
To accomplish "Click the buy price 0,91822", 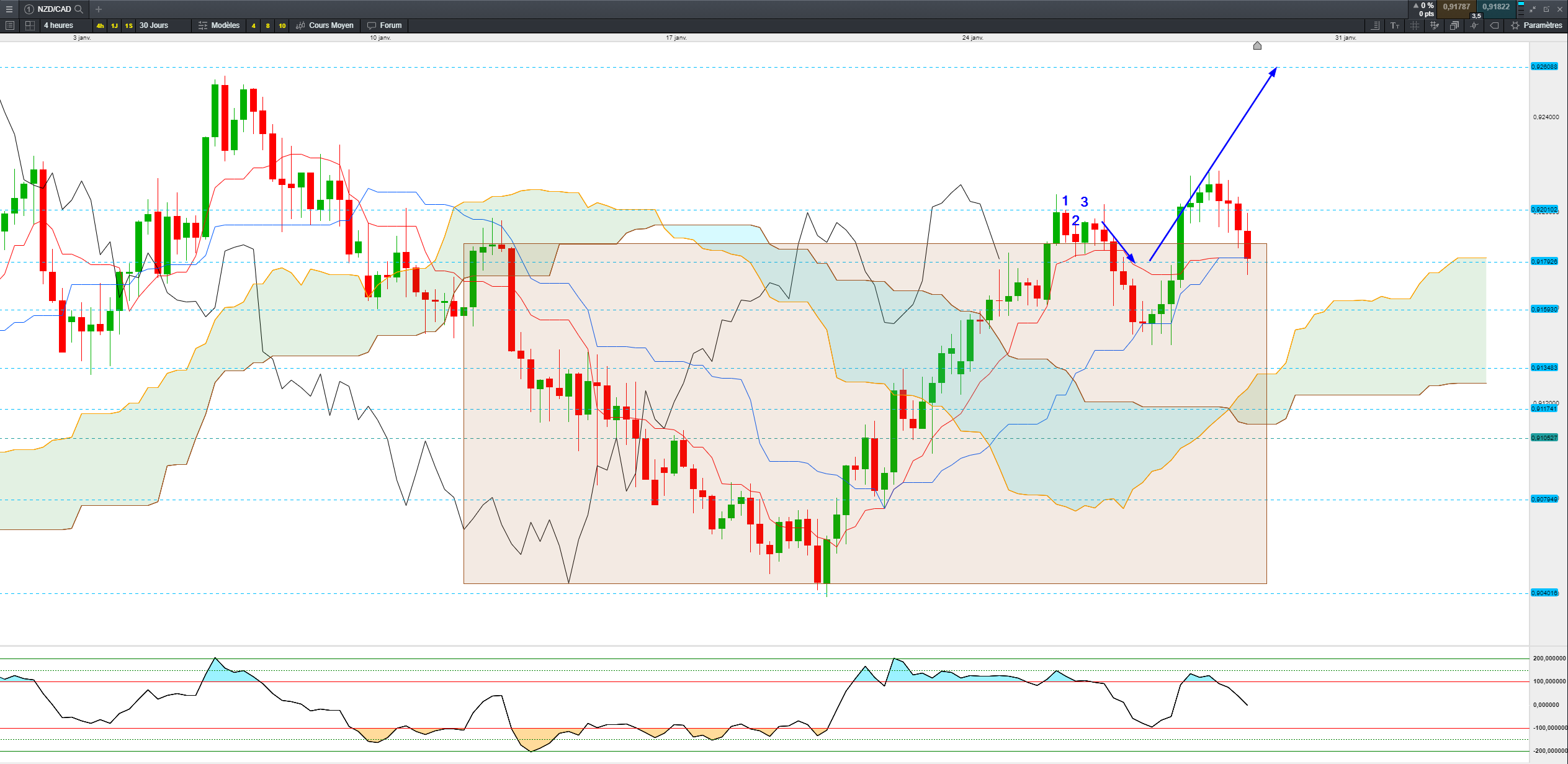I will 1497,7.
